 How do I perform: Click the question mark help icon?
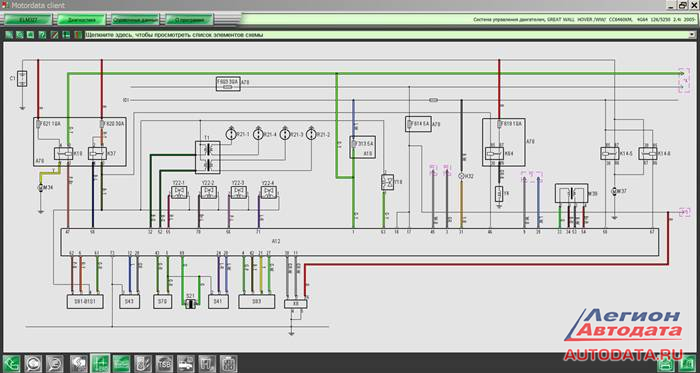(x=42, y=35)
